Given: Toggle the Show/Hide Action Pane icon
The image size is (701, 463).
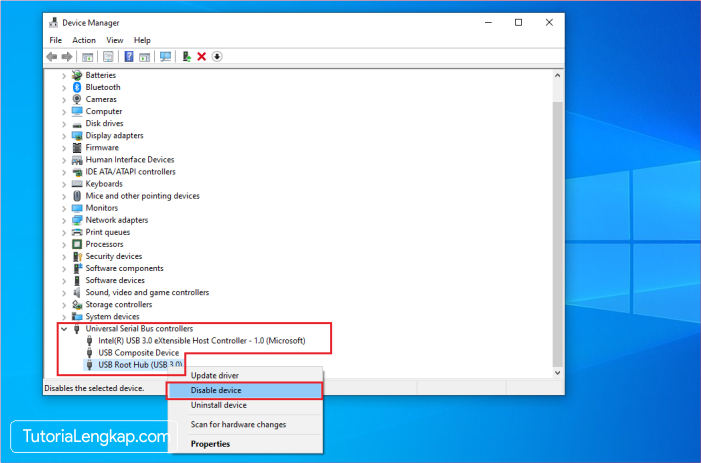Looking at the screenshot, I should point(144,57).
